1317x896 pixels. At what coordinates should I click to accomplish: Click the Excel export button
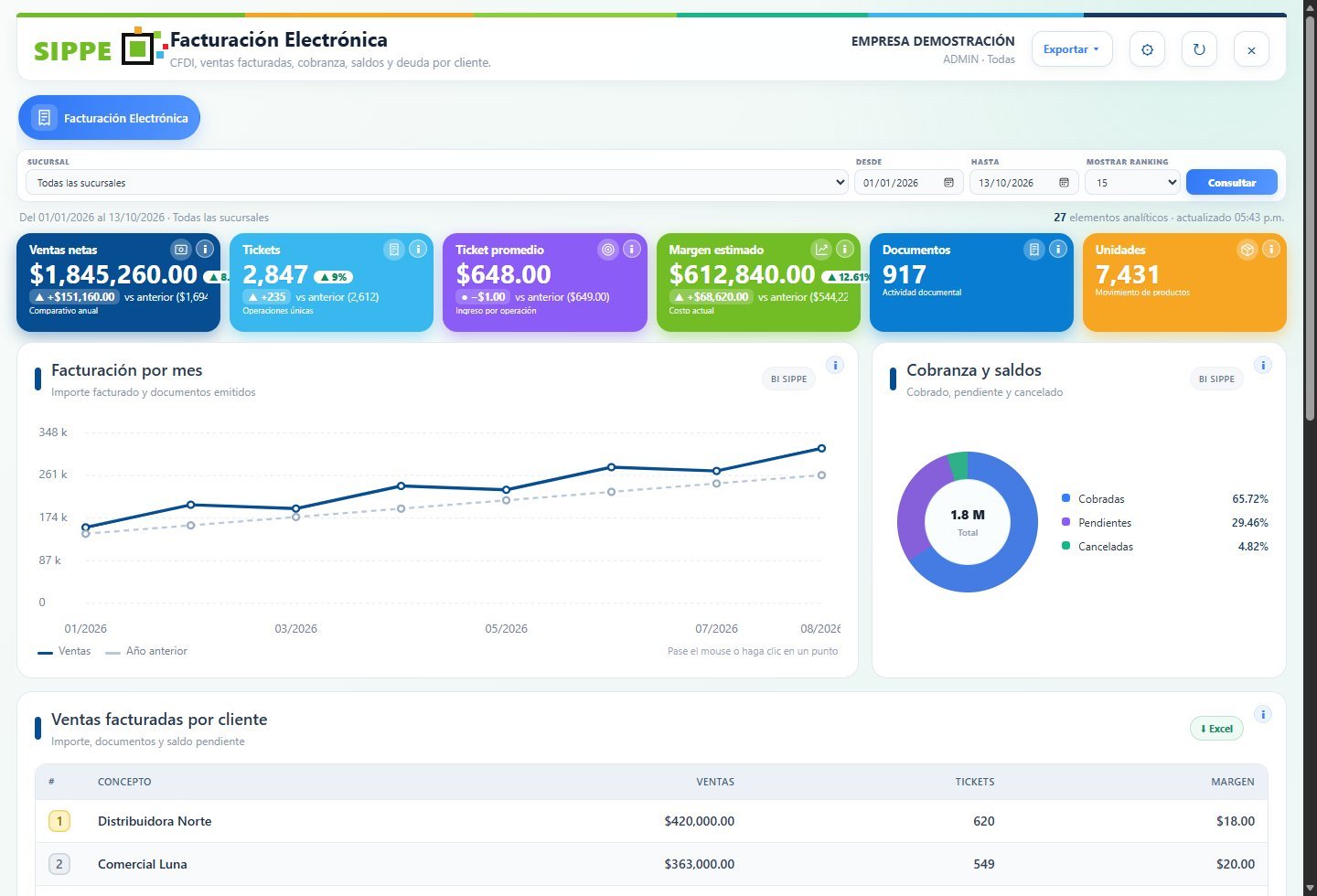1216,729
